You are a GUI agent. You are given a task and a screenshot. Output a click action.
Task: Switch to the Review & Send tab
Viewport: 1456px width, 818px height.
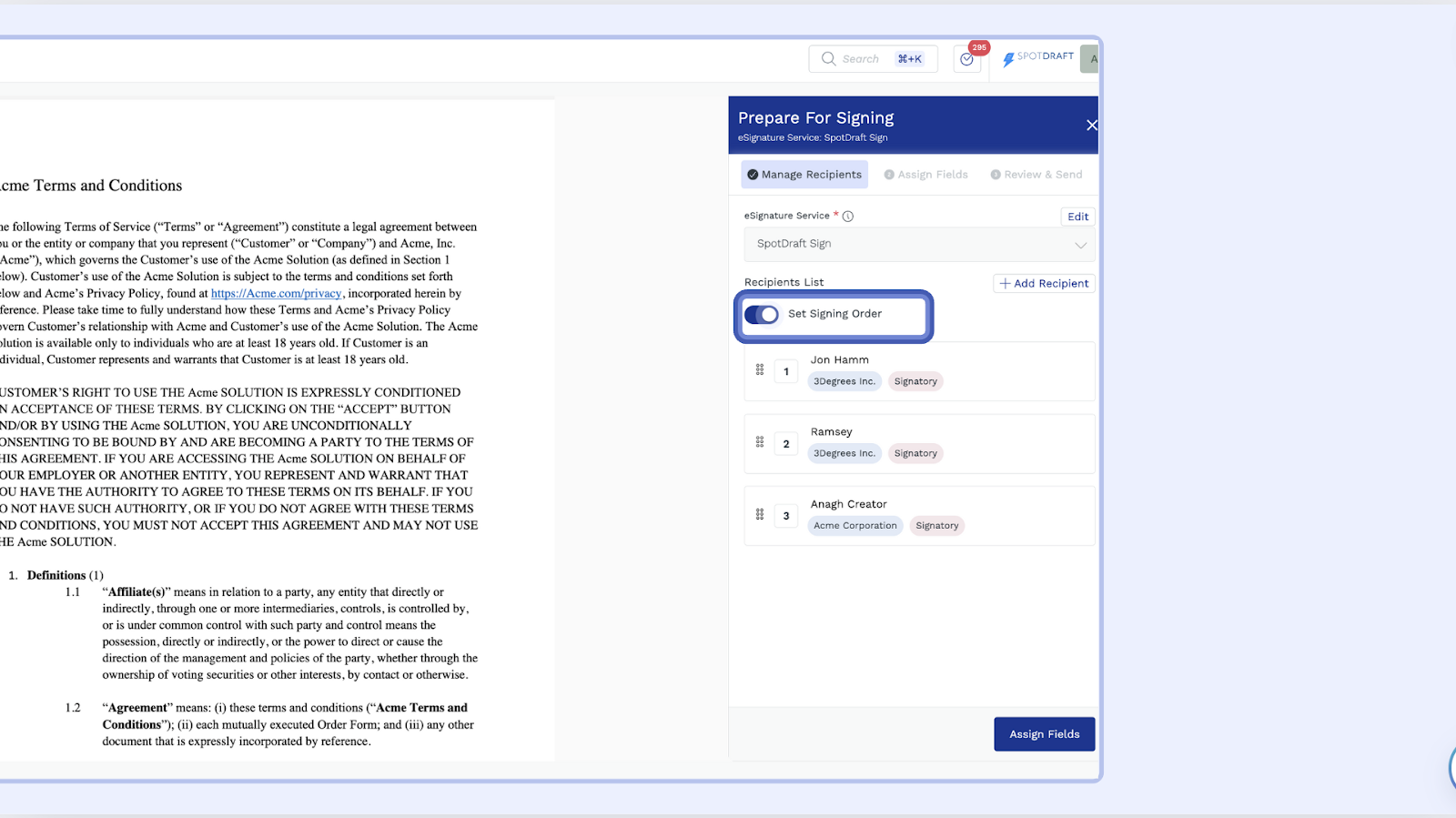(x=1036, y=175)
